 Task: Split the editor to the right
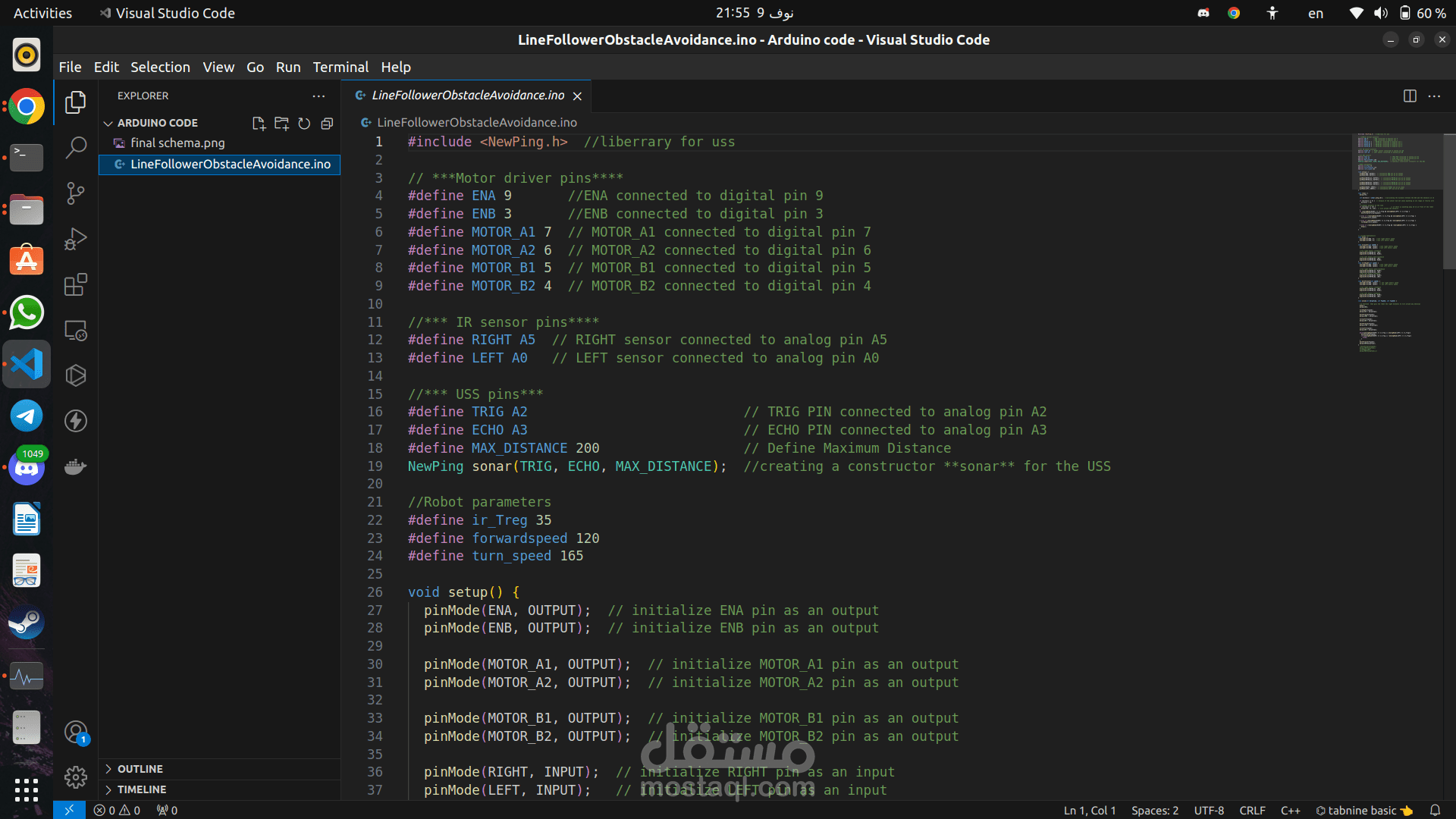tap(1410, 96)
